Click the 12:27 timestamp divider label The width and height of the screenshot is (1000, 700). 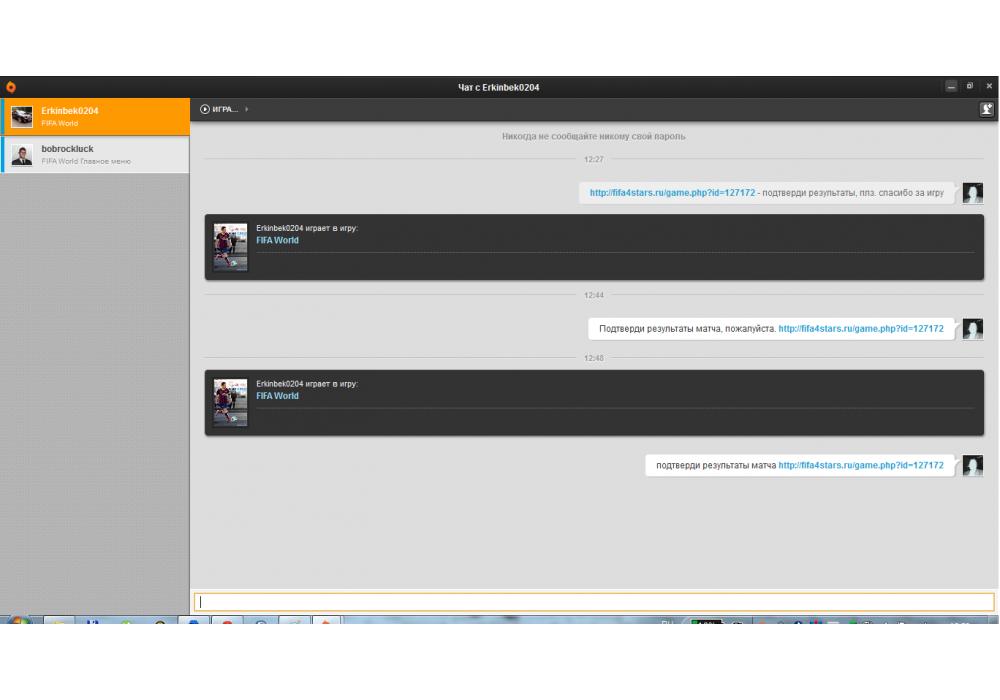tap(594, 159)
